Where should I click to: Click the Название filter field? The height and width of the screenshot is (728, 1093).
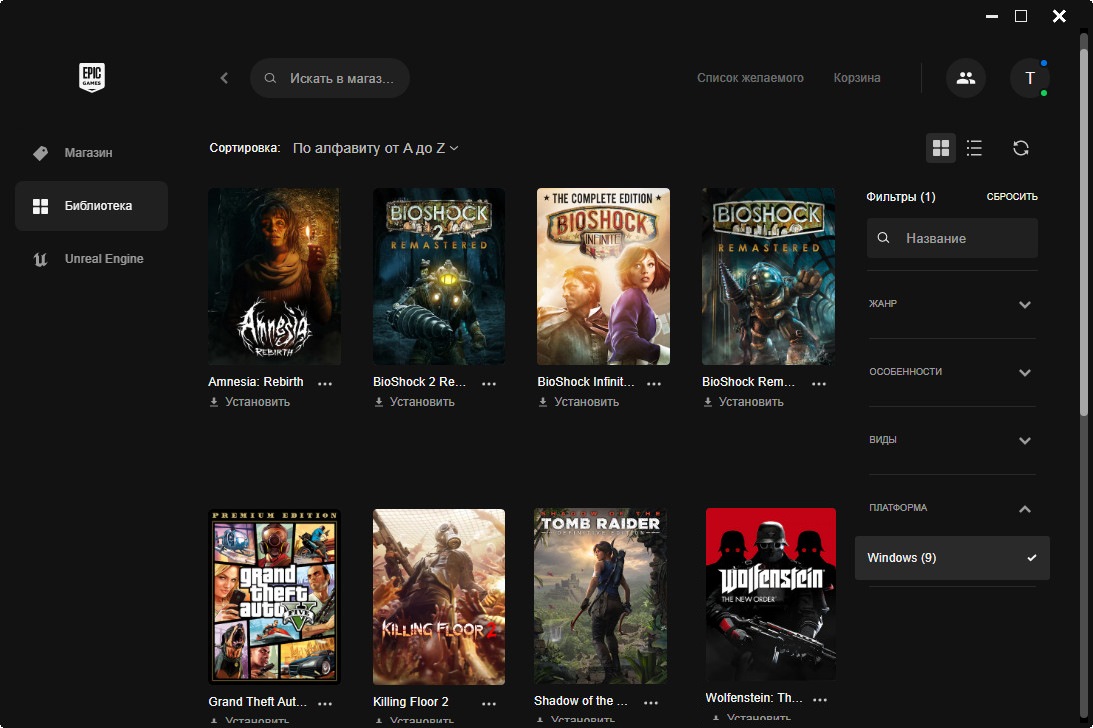pyautogui.click(x=952, y=238)
